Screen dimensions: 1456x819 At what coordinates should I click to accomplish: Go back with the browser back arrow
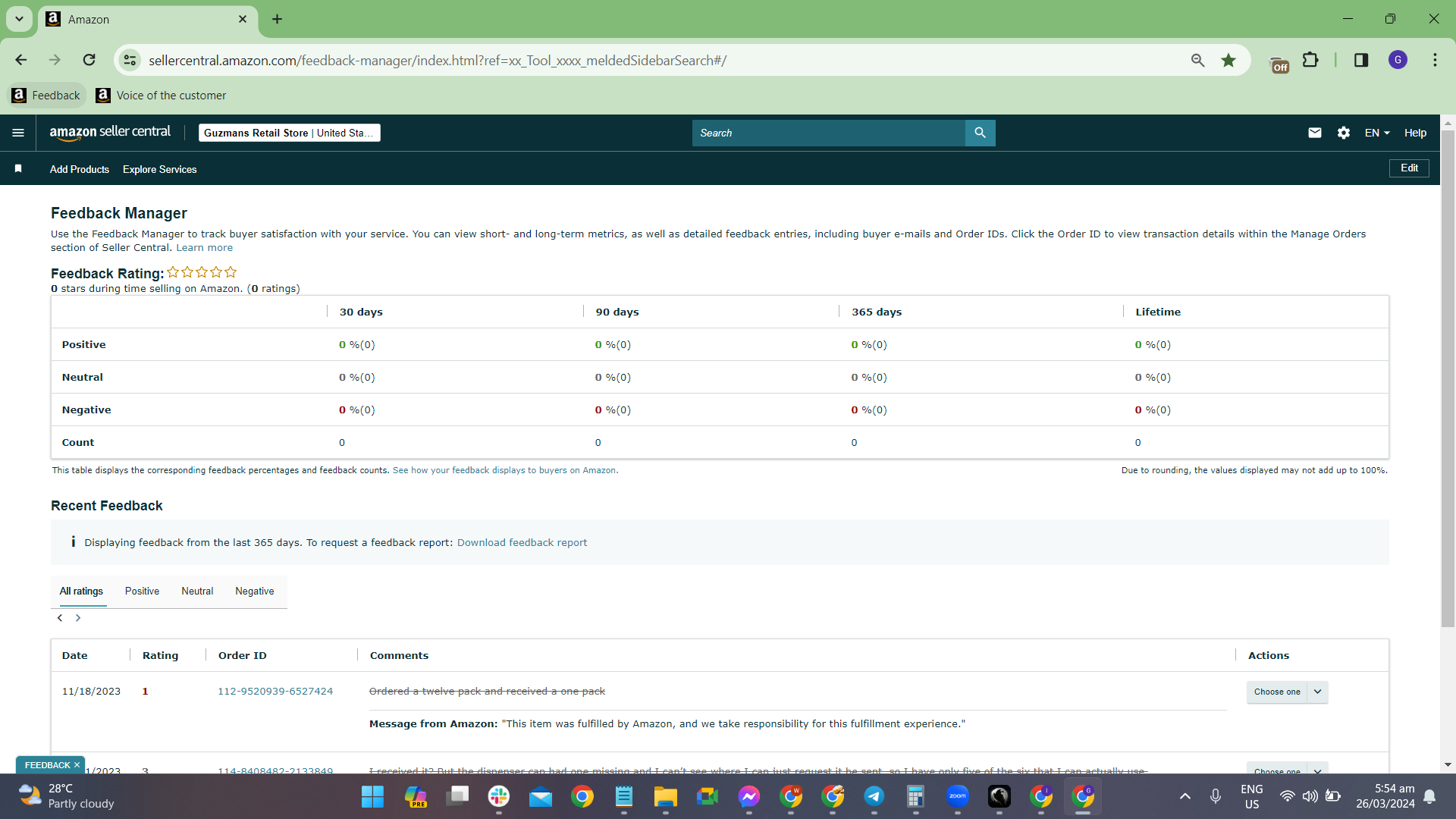21,60
